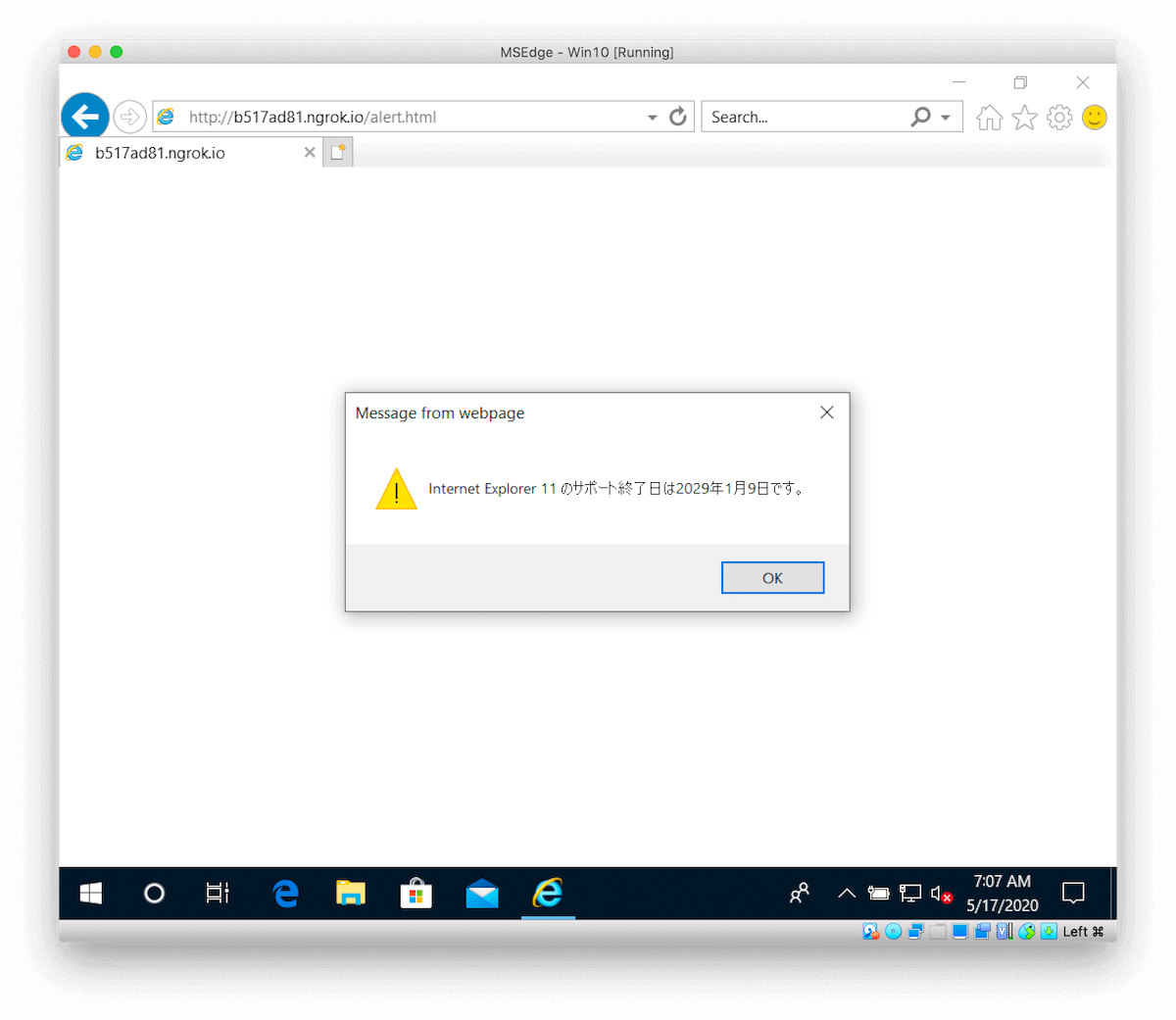Screen dimensions: 1176x1020
Task: Click the Message from webpage title text
Action: 440,413
